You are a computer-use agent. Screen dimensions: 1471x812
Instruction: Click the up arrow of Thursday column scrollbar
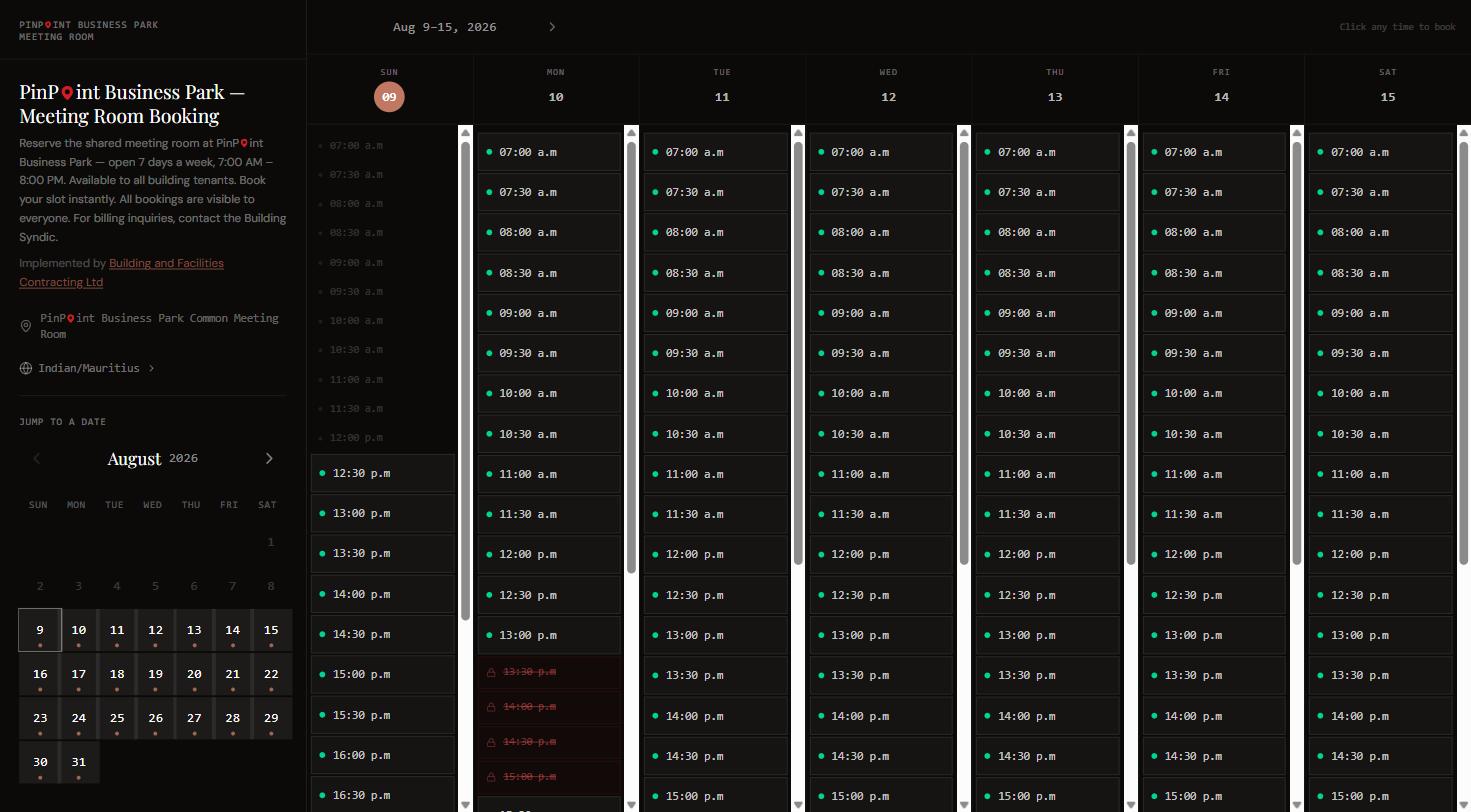(x=1131, y=133)
